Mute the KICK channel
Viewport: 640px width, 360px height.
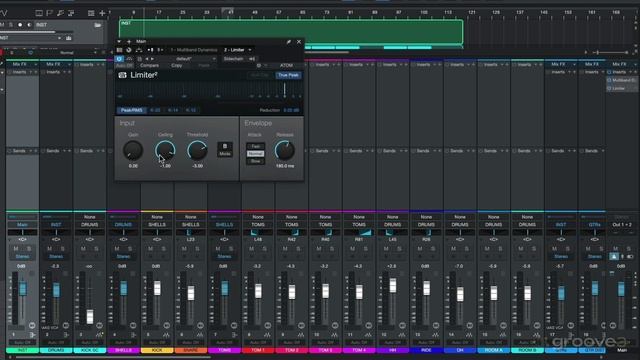[x=150, y=249]
